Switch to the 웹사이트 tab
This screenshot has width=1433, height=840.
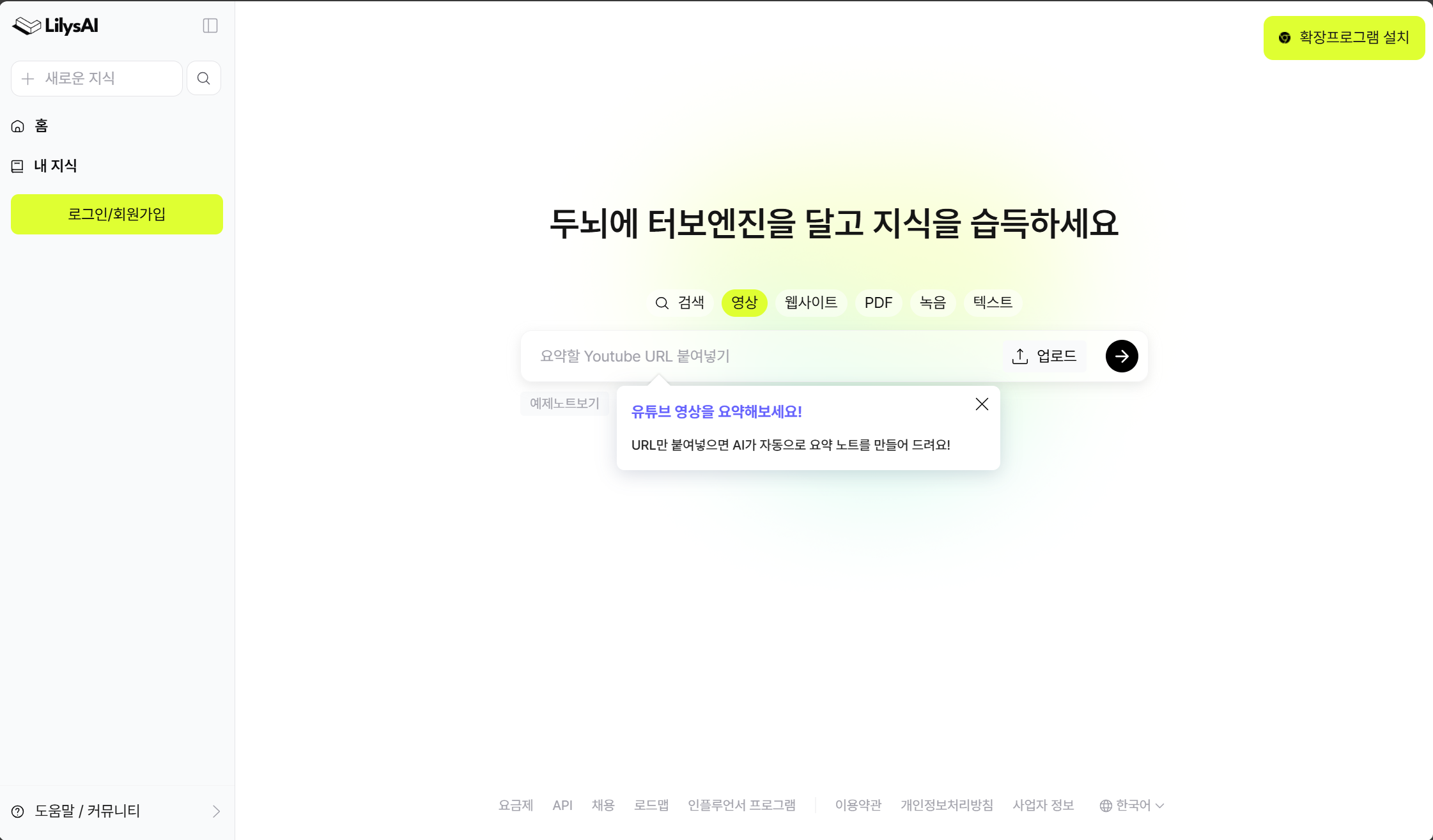(x=810, y=303)
